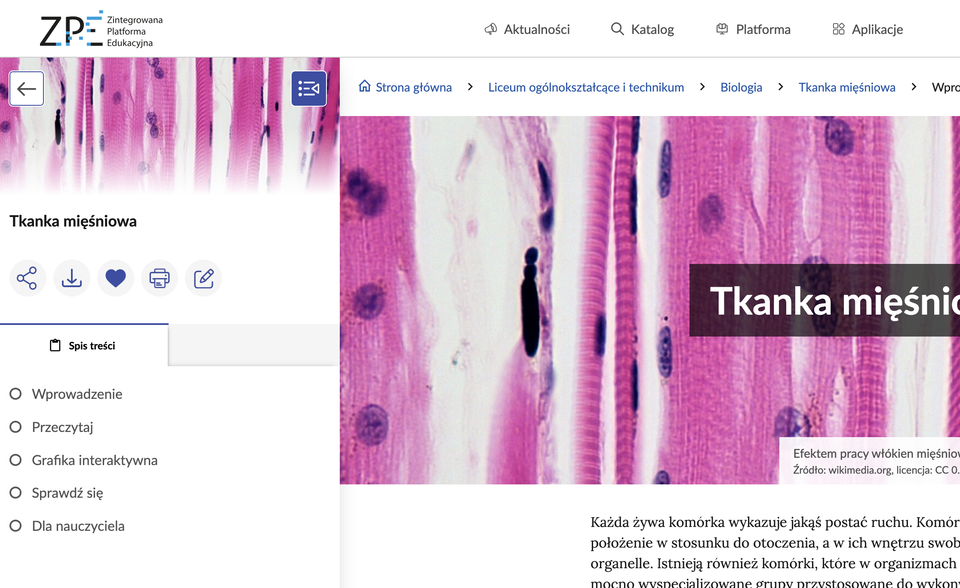The image size is (960, 588).
Task: Open the ZPE logo home page
Action: pos(100,29)
